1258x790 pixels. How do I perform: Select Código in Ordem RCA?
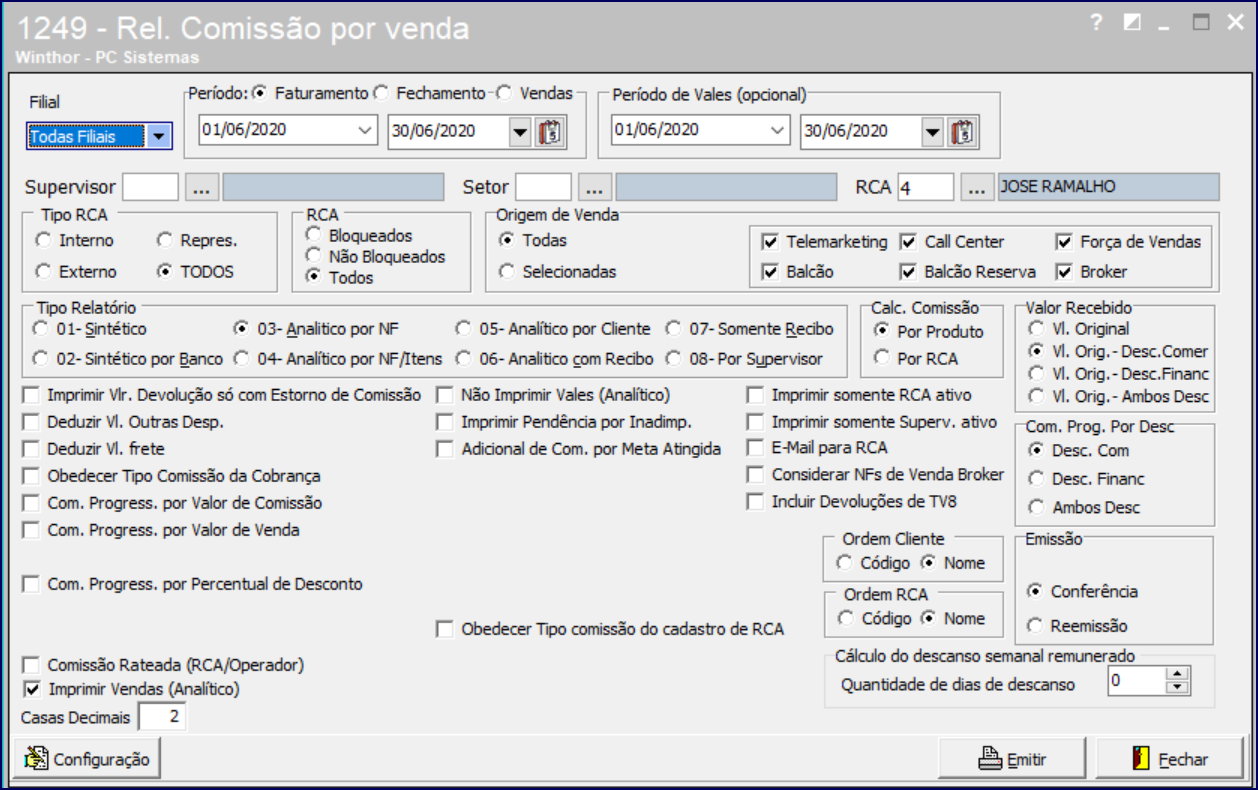point(845,618)
